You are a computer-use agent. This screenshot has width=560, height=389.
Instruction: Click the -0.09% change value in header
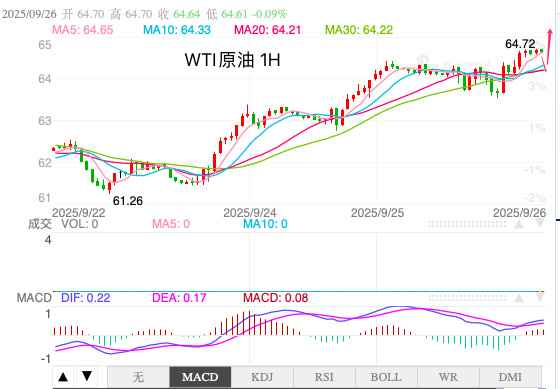coord(270,14)
